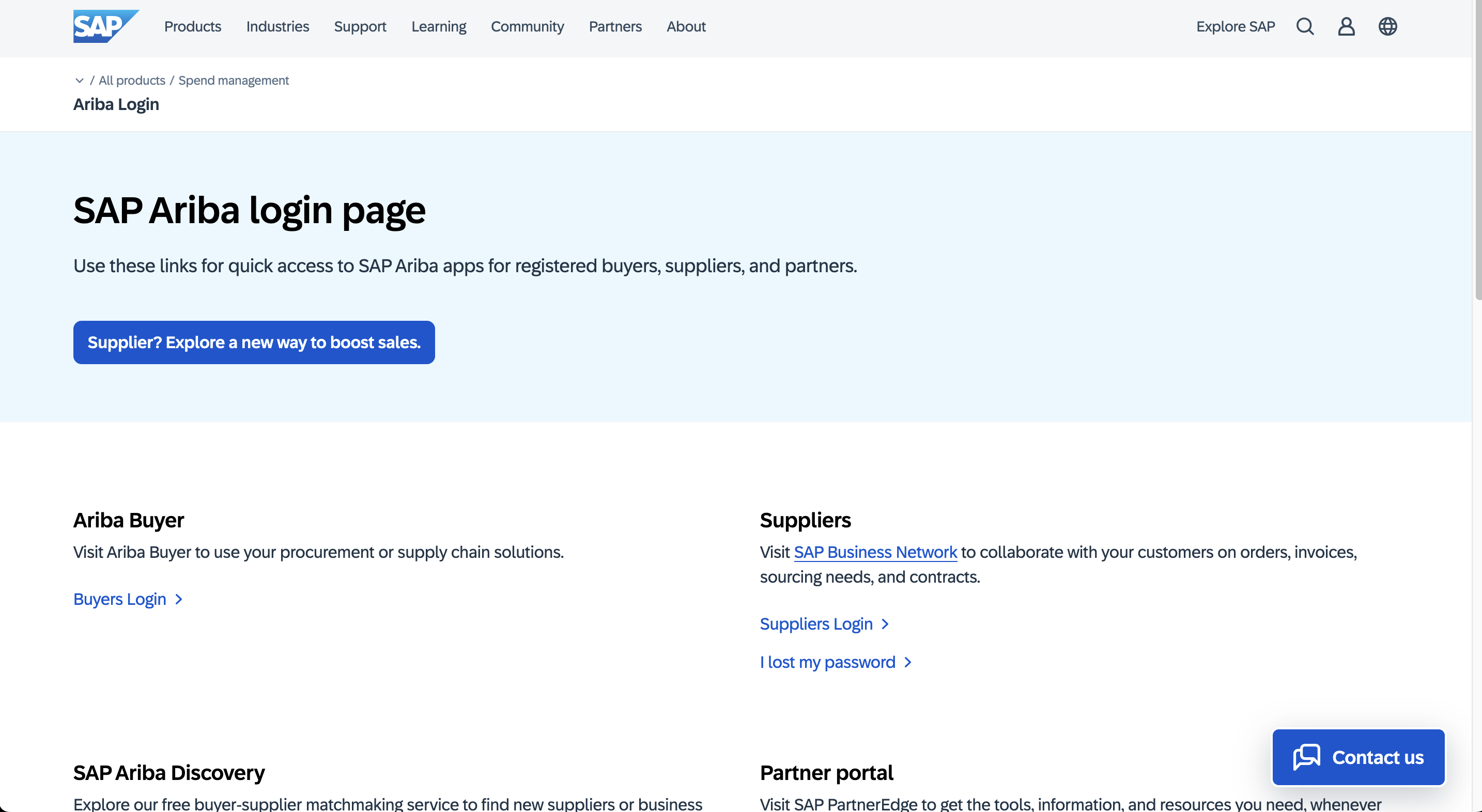
Task: Open the About menu
Action: pos(686,26)
